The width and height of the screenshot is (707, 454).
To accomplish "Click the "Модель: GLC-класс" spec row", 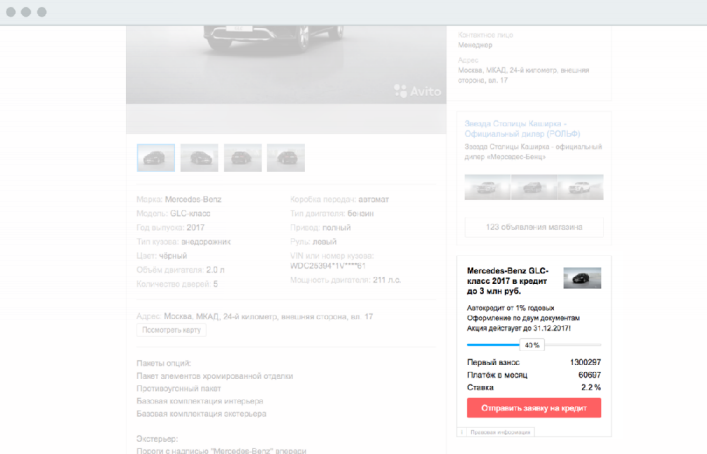I will pos(173,213).
